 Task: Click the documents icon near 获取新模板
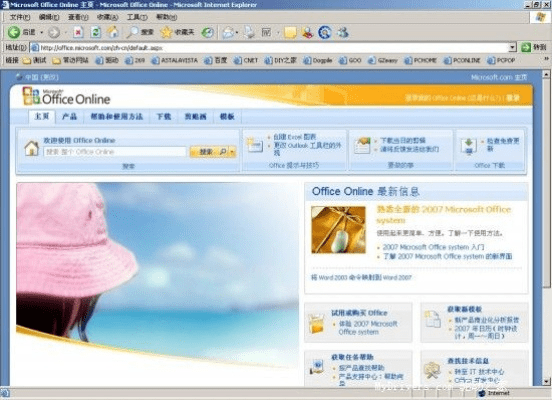pyautogui.click(x=432, y=319)
